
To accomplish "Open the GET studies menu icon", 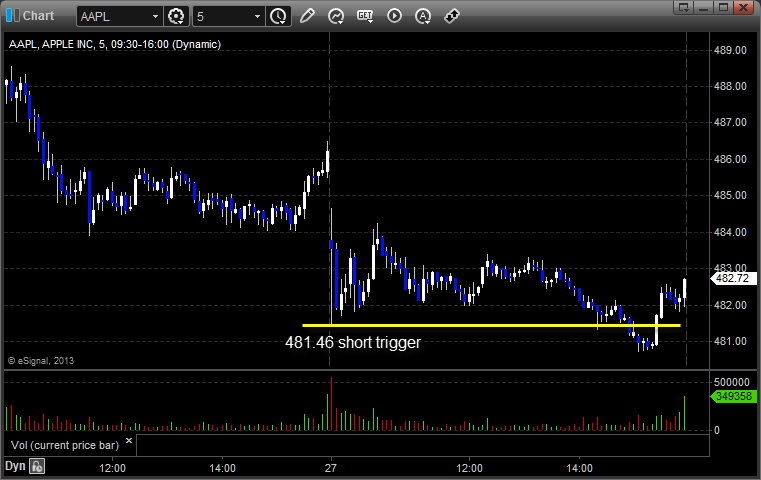I will [365, 16].
